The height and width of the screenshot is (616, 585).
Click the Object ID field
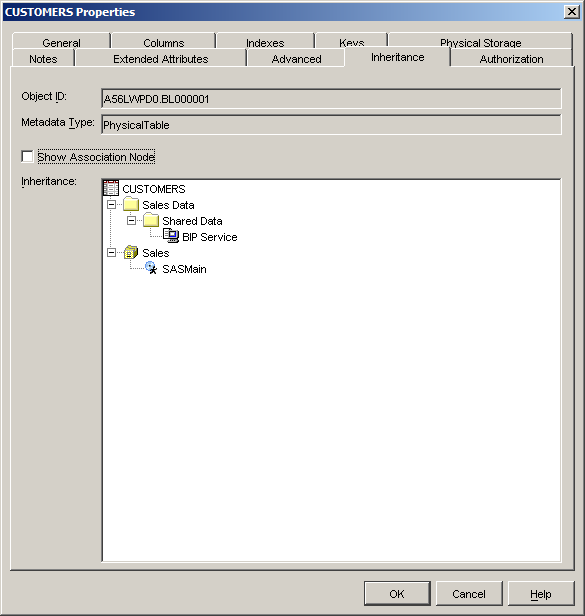pyautogui.click(x=331, y=99)
